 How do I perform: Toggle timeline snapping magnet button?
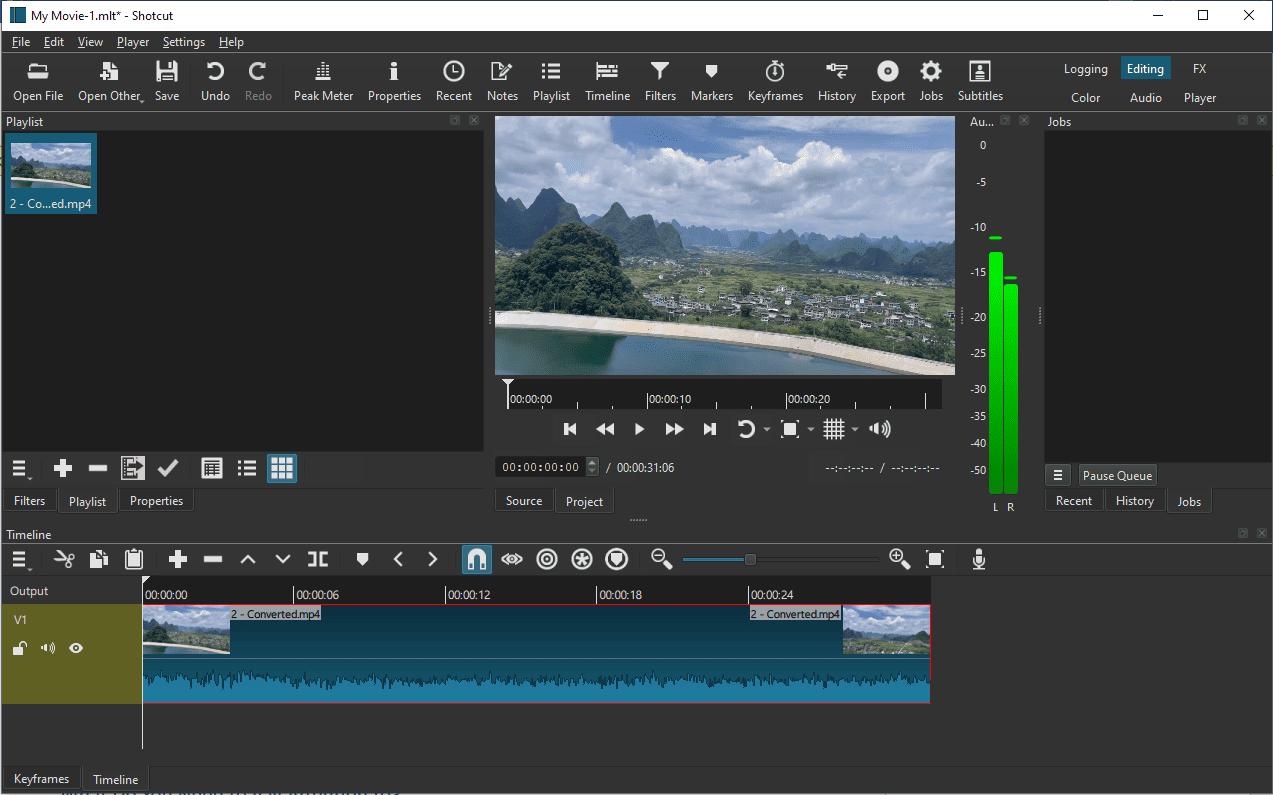[x=477, y=559]
